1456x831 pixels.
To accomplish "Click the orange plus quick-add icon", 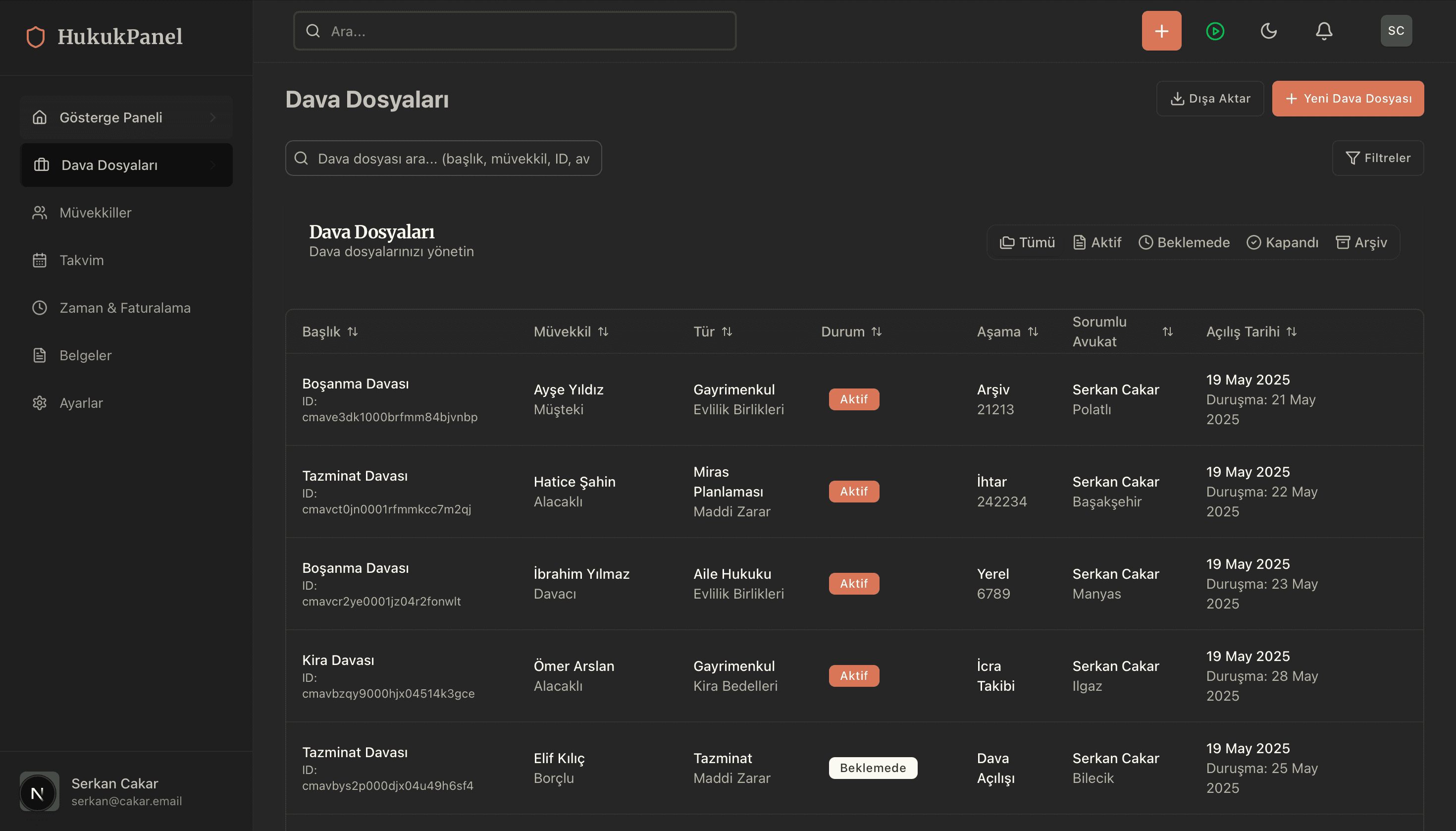I will tap(1161, 31).
